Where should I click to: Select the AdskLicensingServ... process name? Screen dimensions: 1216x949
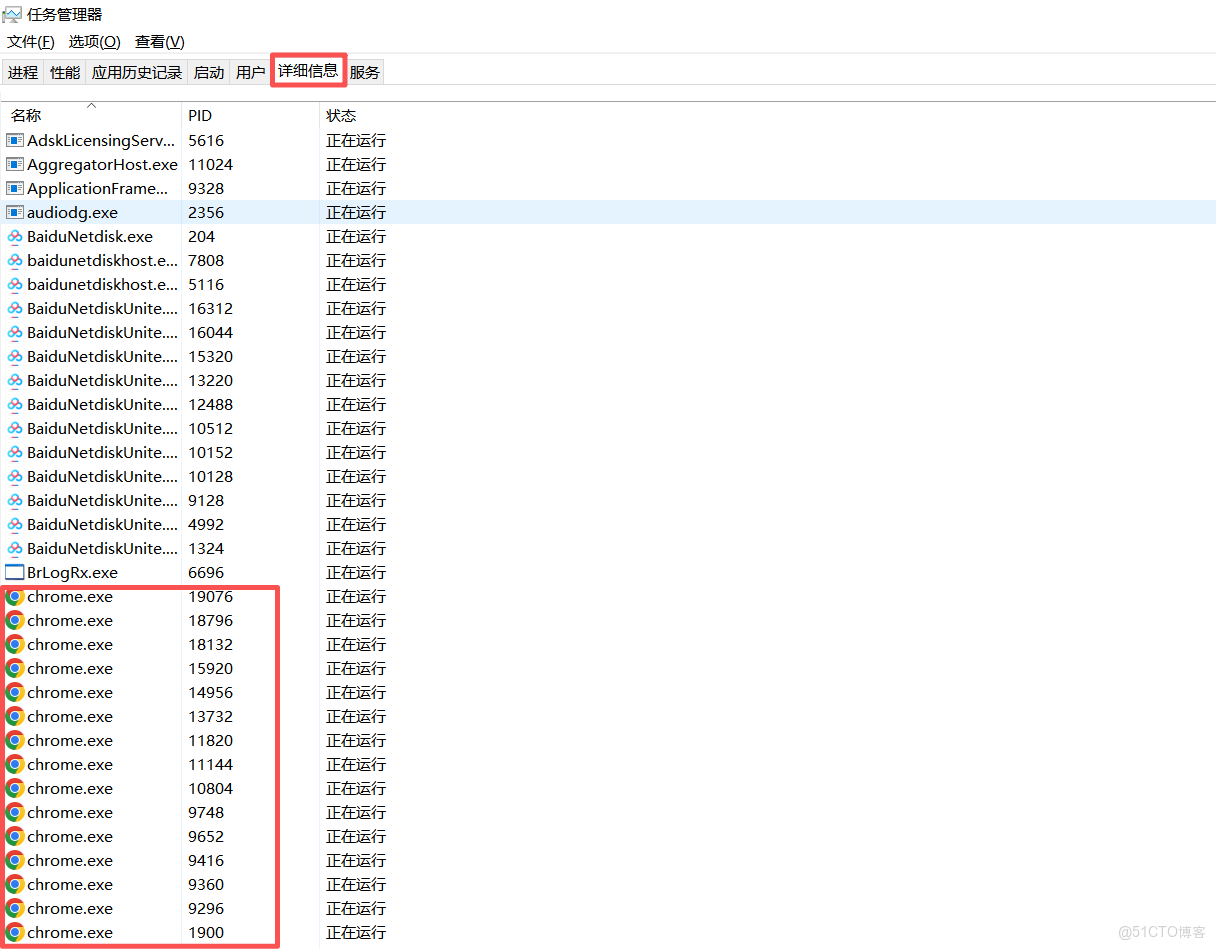pyautogui.click(x=101, y=140)
